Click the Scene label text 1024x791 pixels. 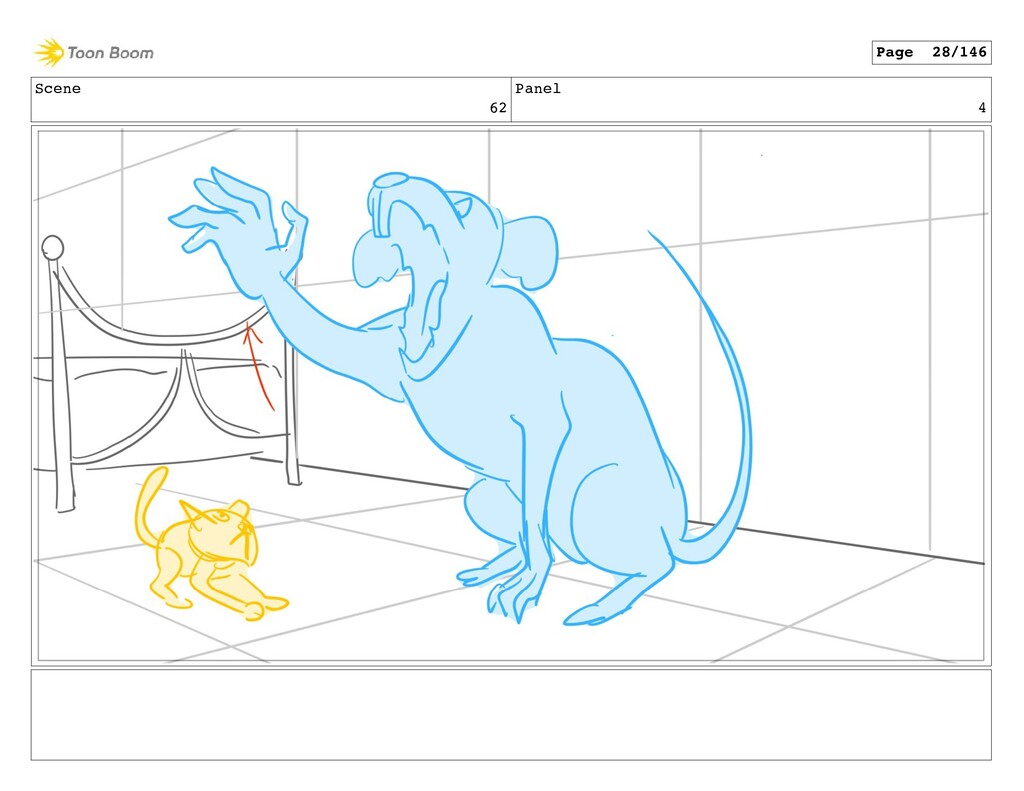tap(57, 89)
